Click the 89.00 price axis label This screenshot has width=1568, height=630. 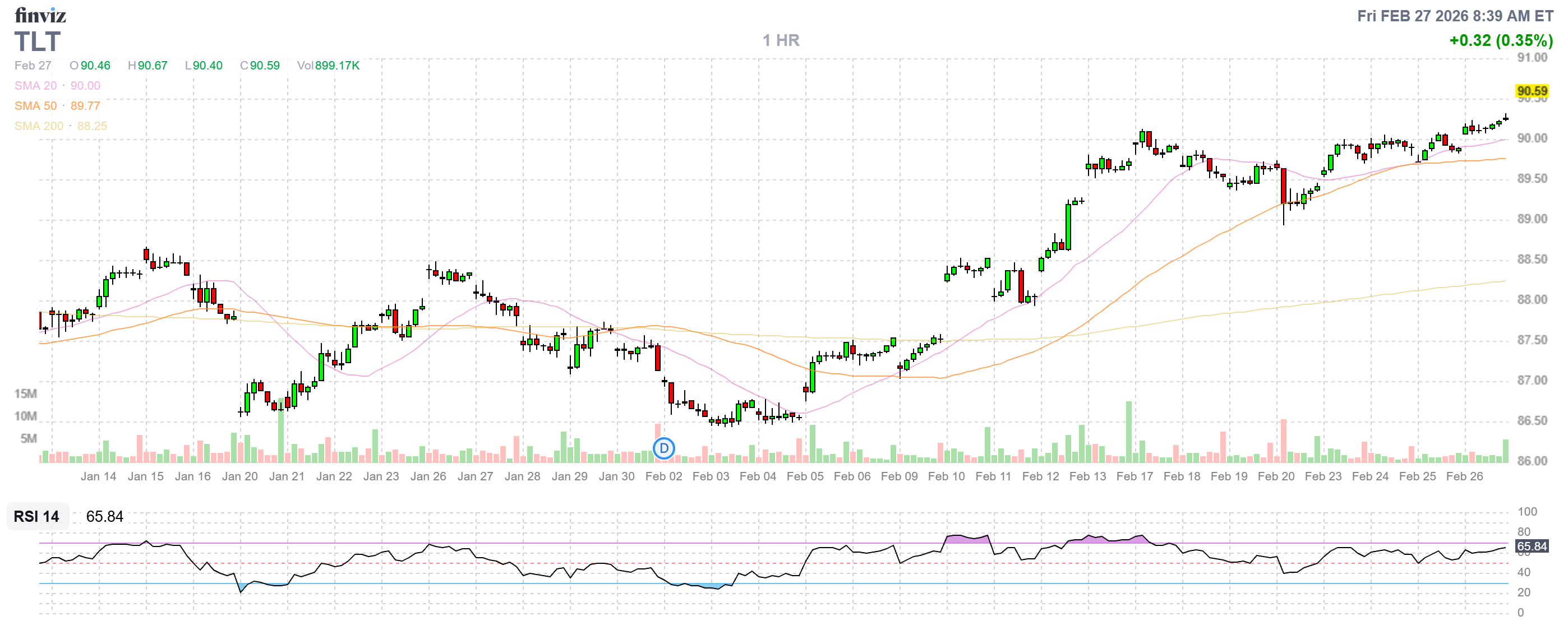pyautogui.click(x=1532, y=219)
